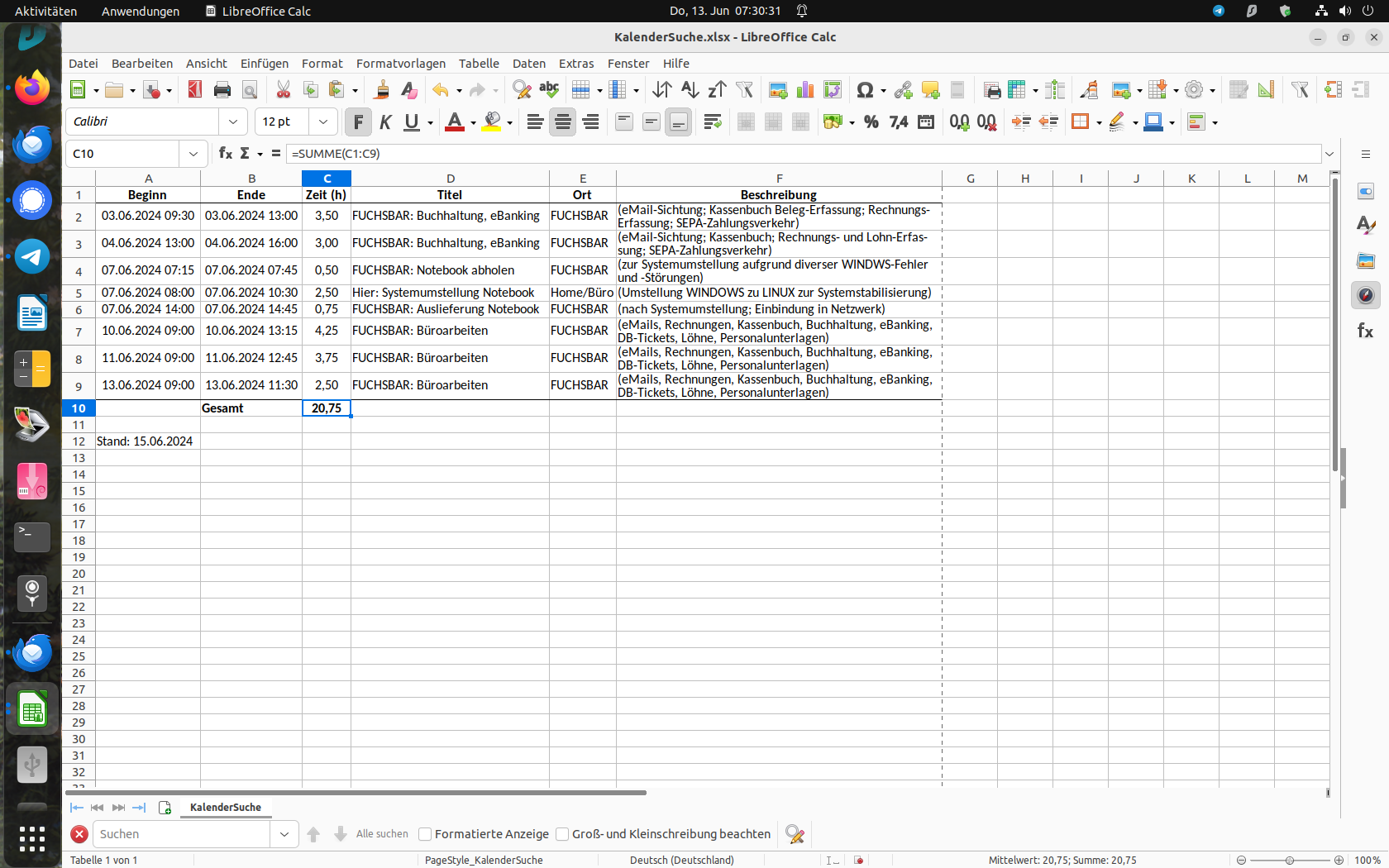
Task: Click the Sort Ascending icon
Action: pos(690,90)
